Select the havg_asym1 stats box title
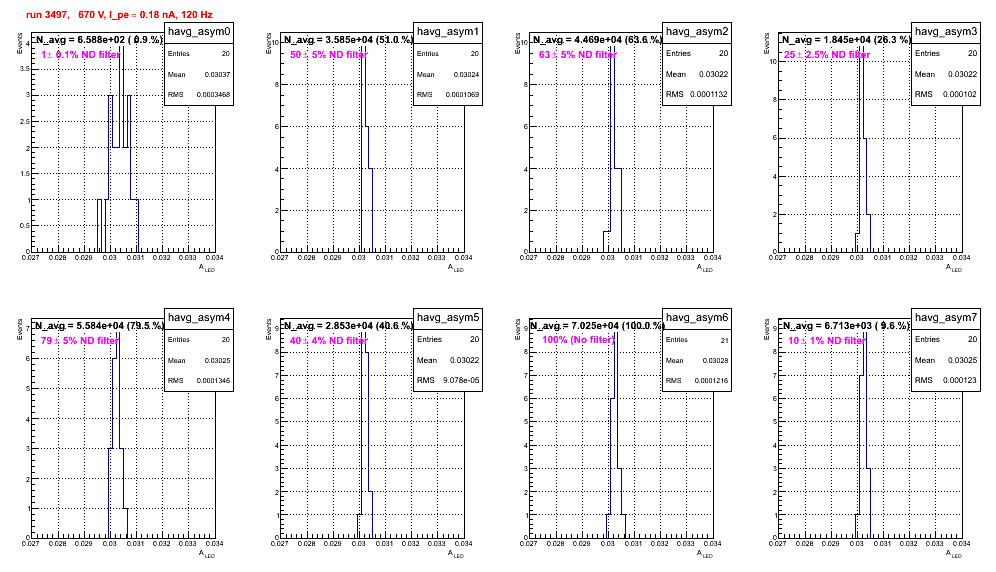 (x=448, y=32)
